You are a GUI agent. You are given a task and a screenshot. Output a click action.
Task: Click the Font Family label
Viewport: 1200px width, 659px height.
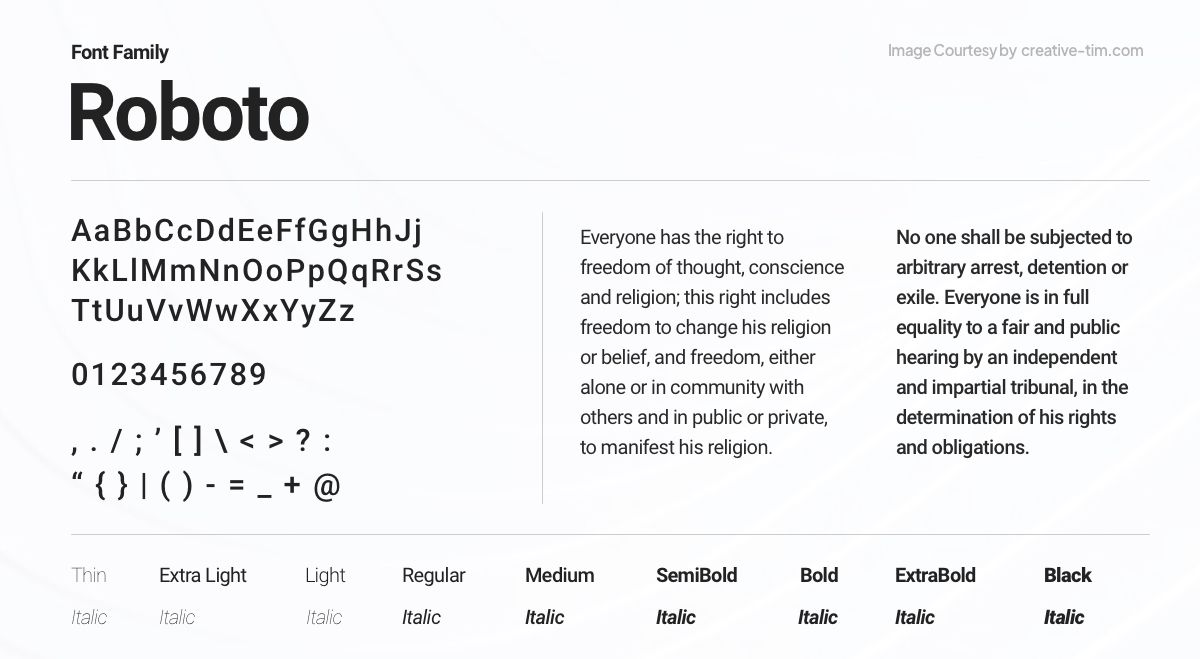pyautogui.click(x=120, y=52)
